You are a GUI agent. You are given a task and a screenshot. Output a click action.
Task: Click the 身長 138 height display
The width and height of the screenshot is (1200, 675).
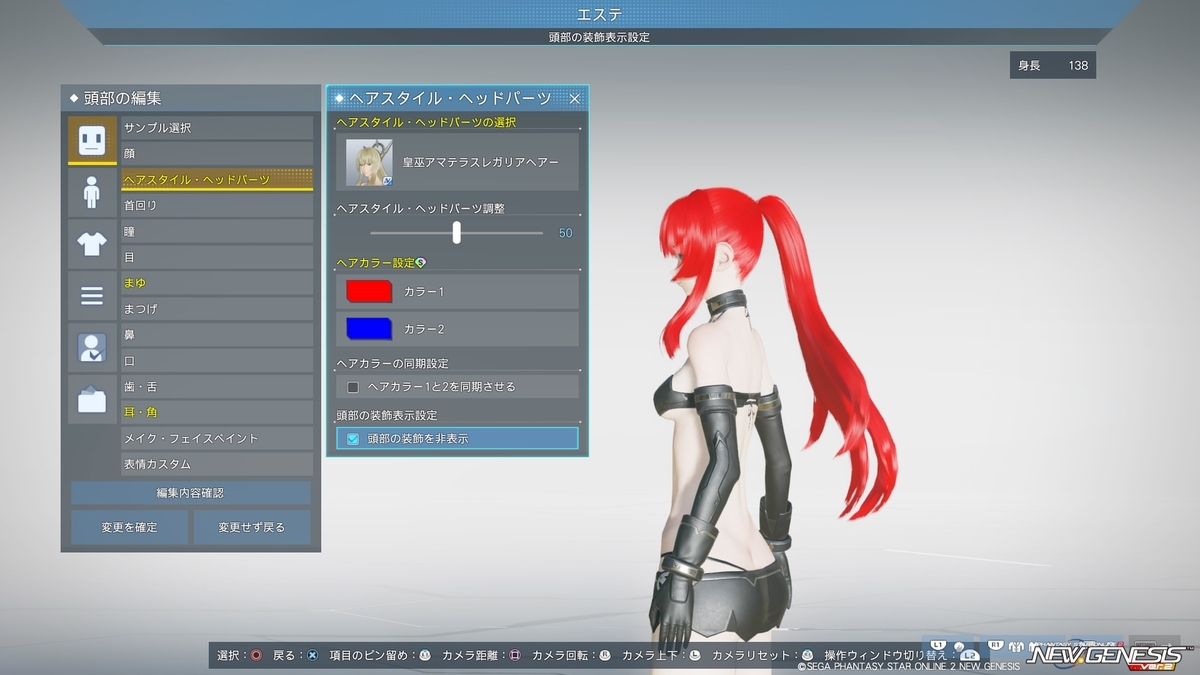(1053, 66)
